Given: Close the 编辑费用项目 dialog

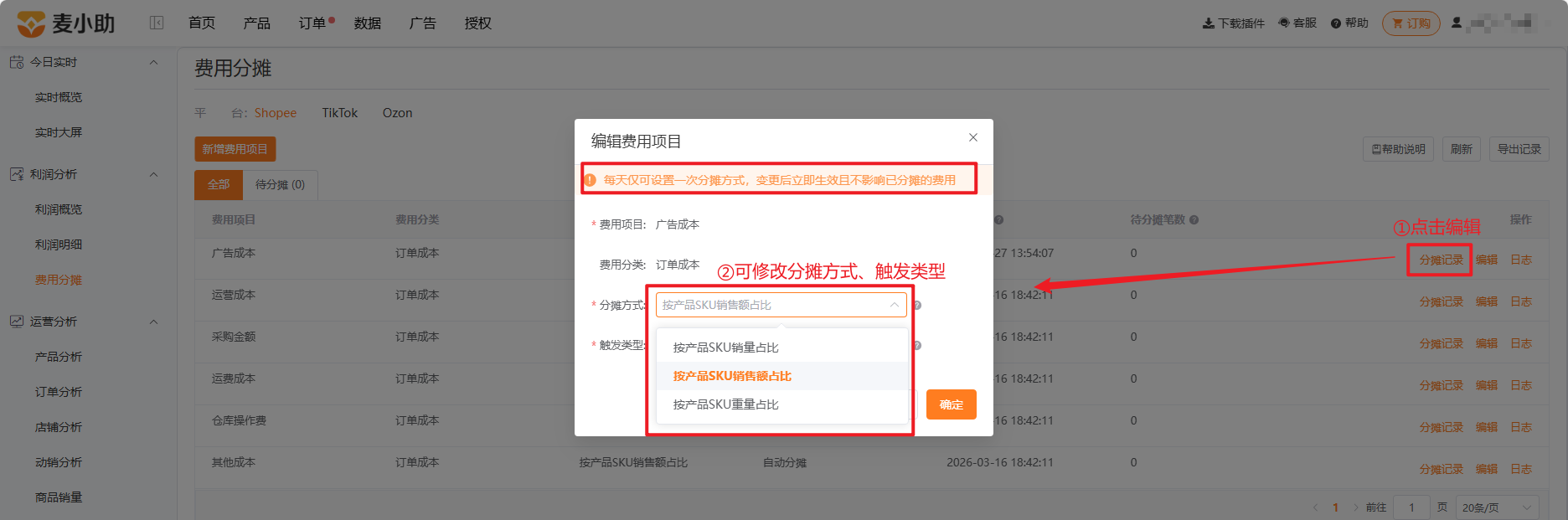Looking at the screenshot, I should [x=973, y=137].
